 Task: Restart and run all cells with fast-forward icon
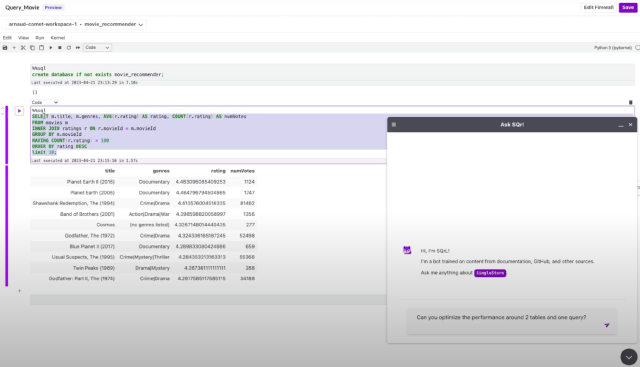pos(78,48)
